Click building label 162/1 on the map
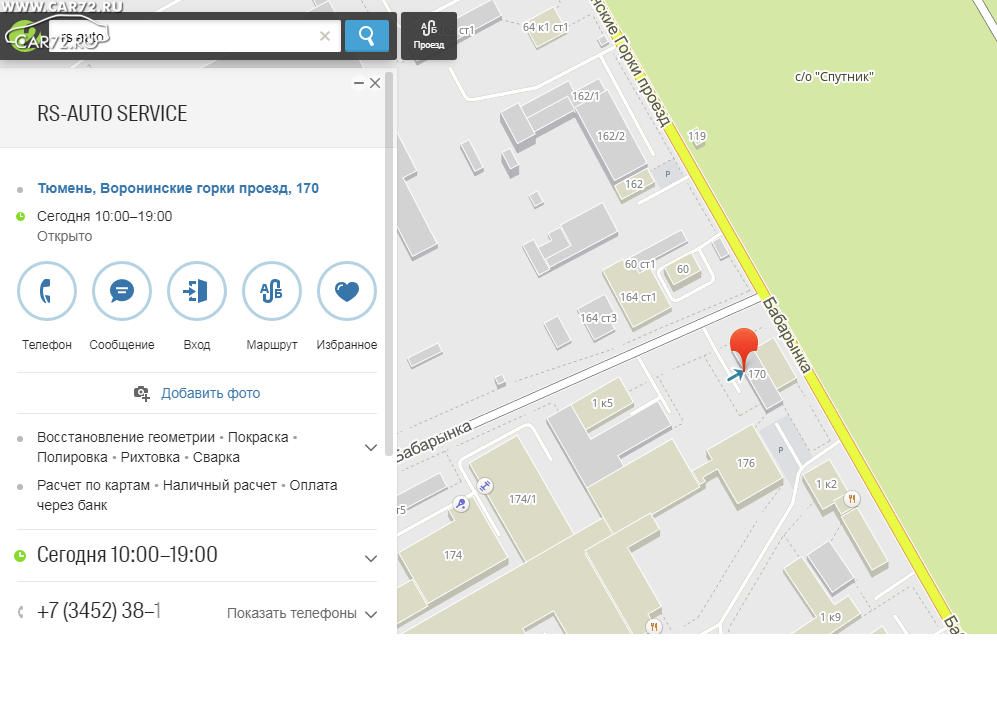This screenshot has width=997, height=708. coord(586,96)
